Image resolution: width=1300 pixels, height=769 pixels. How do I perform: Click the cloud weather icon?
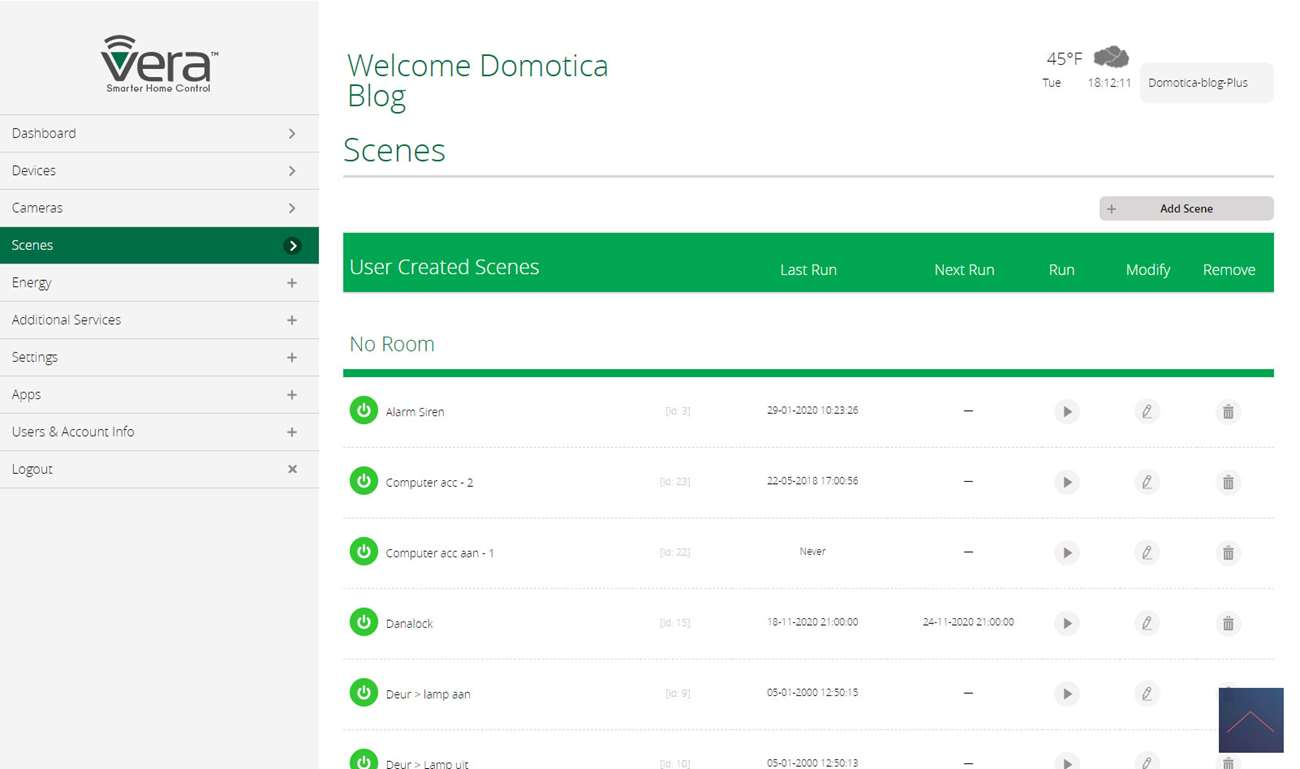tap(1110, 57)
